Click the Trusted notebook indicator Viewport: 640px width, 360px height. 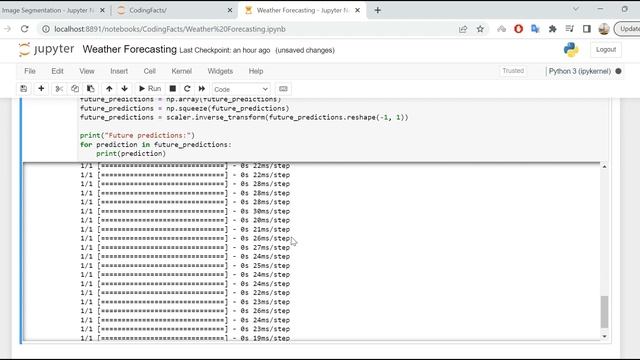click(513, 71)
